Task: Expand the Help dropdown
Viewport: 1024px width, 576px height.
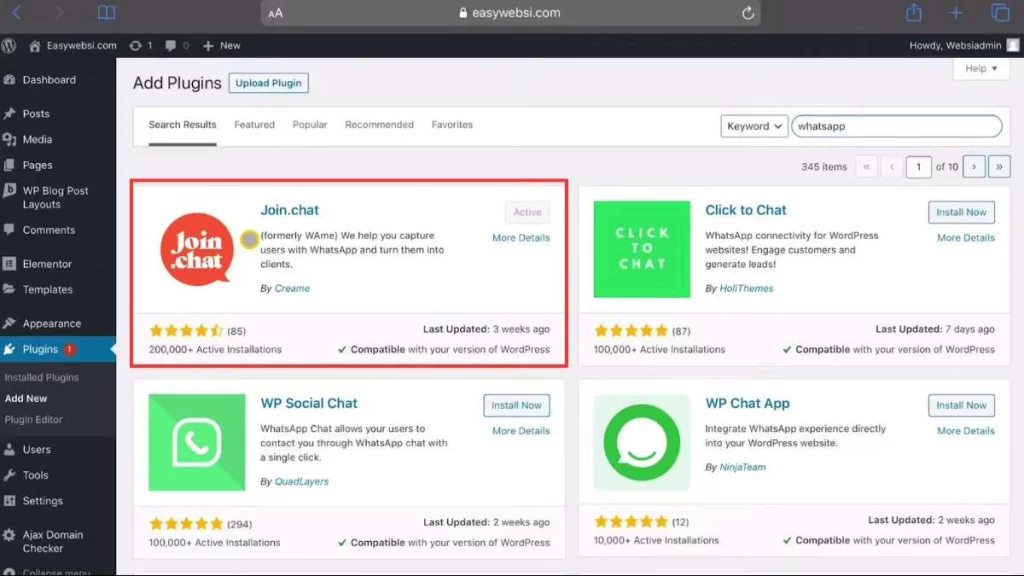Action: tap(979, 68)
